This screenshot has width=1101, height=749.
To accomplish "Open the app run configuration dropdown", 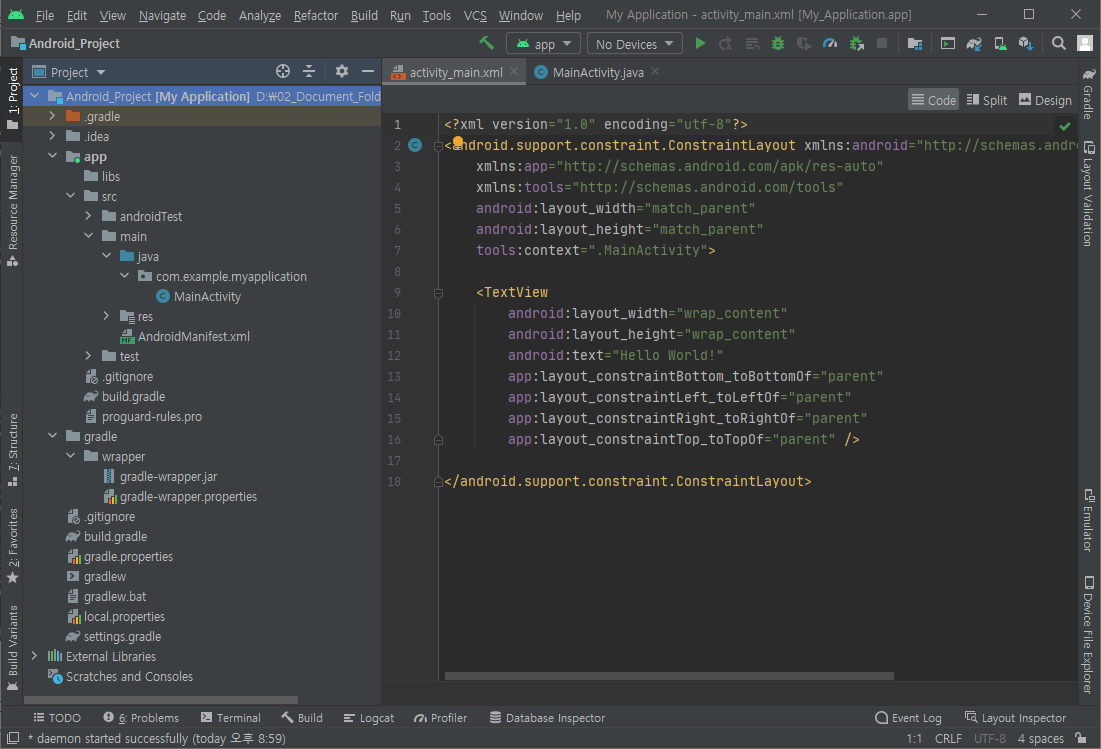I will coord(543,44).
